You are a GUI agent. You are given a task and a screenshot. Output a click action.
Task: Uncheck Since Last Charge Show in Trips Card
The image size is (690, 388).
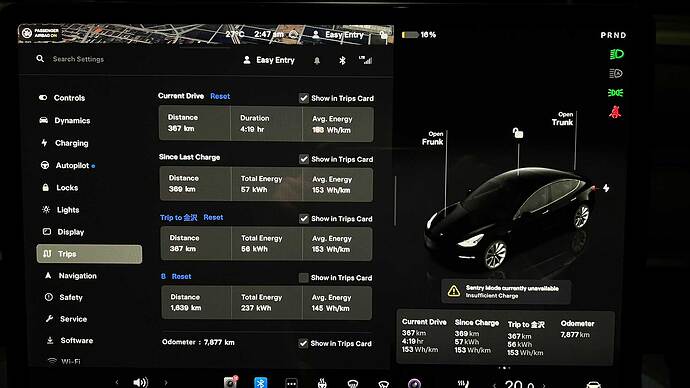[304, 159]
